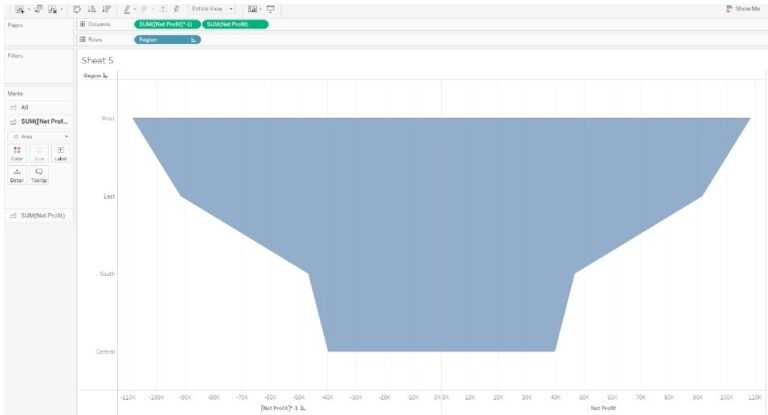Image resolution: width=768 pixels, height=415 pixels.
Task: Click the Central row label
Action: [x=105, y=352]
